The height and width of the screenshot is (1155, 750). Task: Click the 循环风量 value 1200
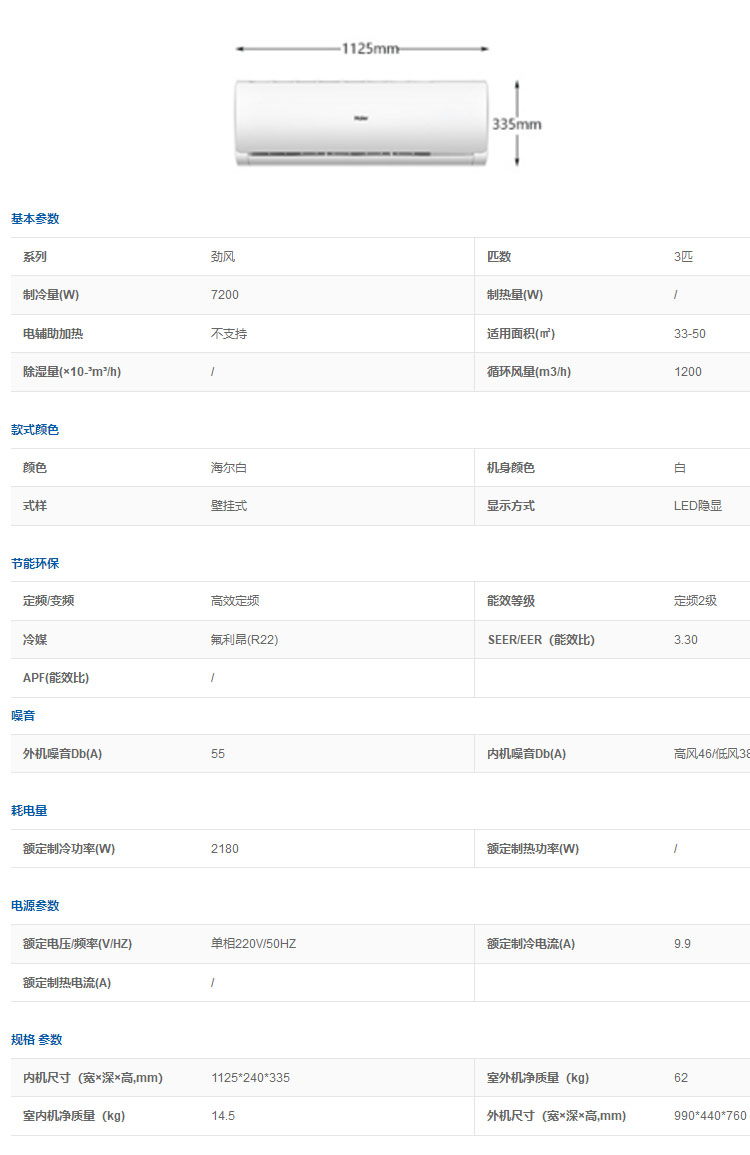point(687,372)
